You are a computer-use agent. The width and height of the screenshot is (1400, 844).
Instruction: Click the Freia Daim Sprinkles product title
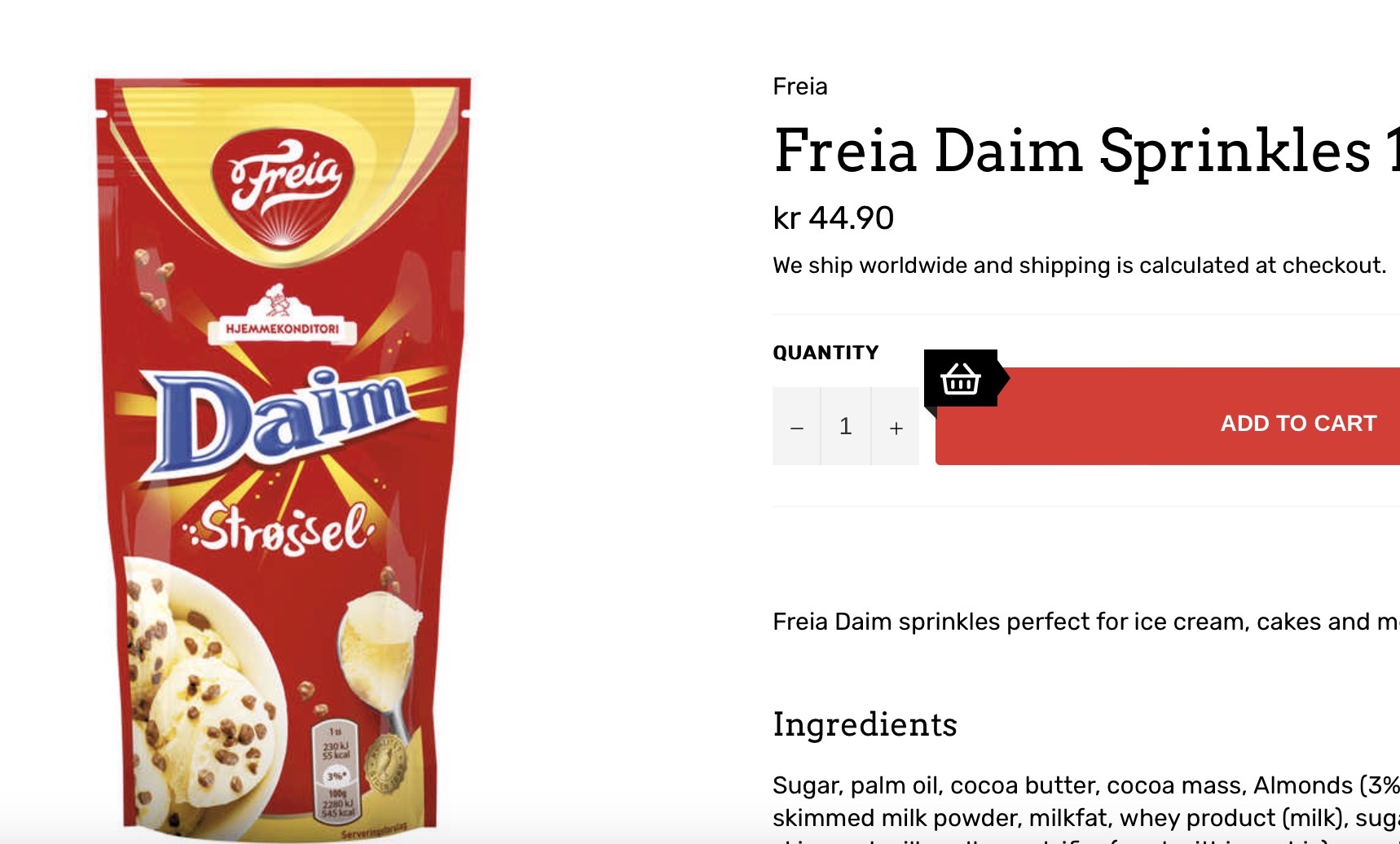coord(1086,151)
